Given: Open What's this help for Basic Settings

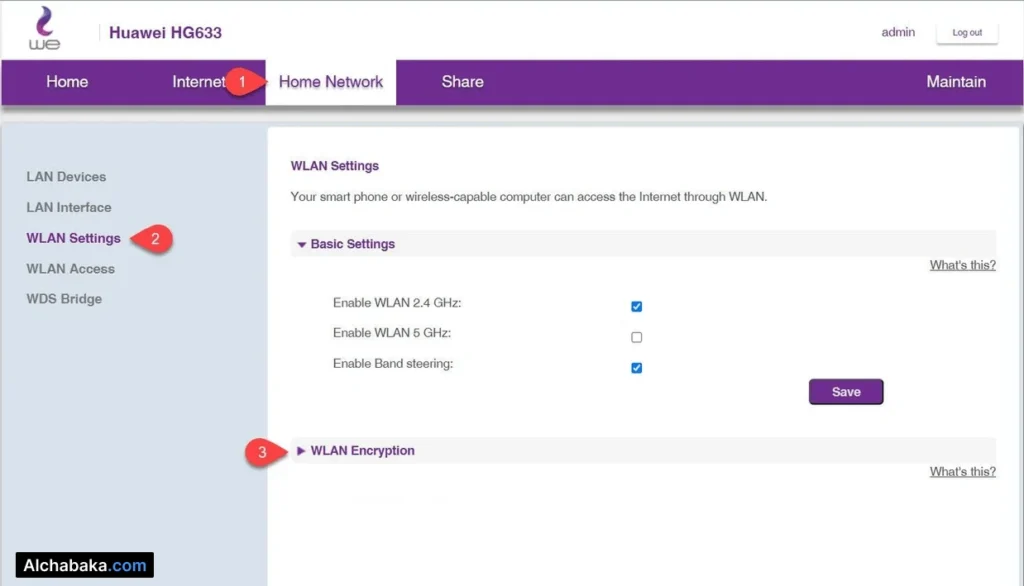Looking at the screenshot, I should pyautogui.click(x=962, y=264).
